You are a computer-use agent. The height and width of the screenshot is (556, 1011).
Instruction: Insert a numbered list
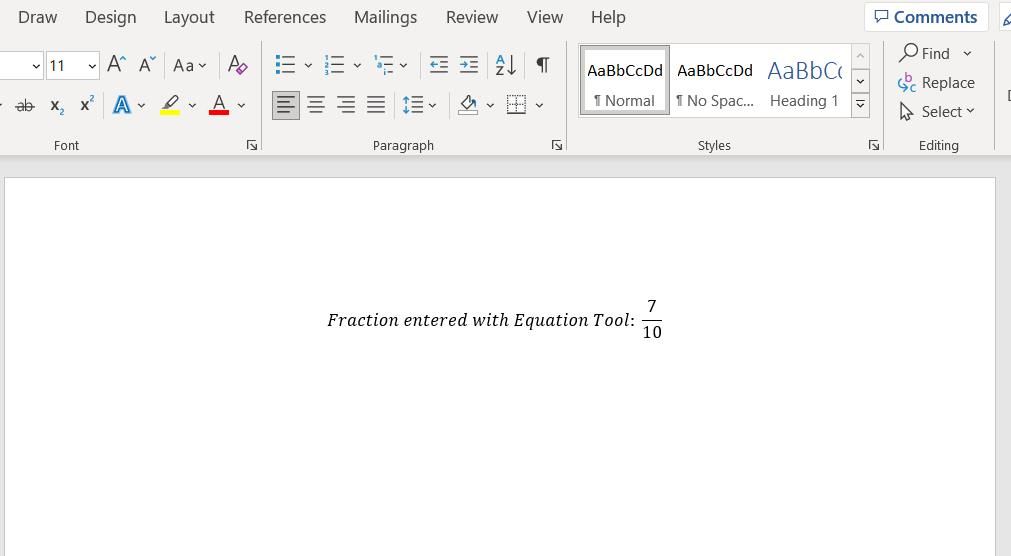(334, 65)
